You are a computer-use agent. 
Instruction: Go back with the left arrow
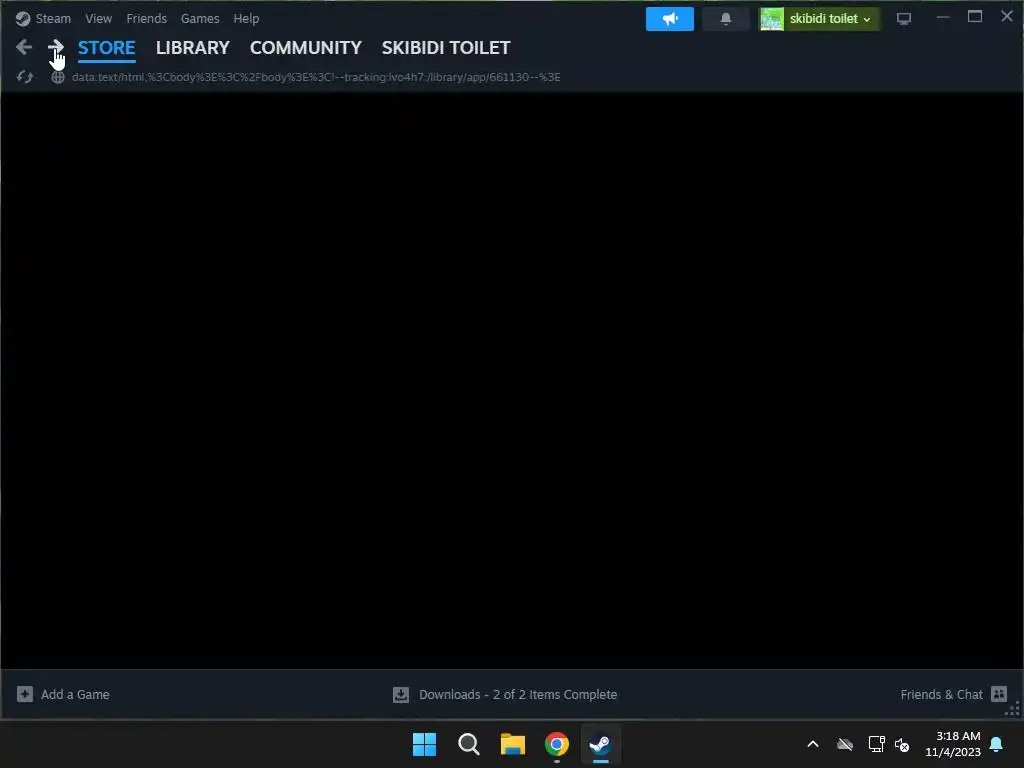[24, 47]
